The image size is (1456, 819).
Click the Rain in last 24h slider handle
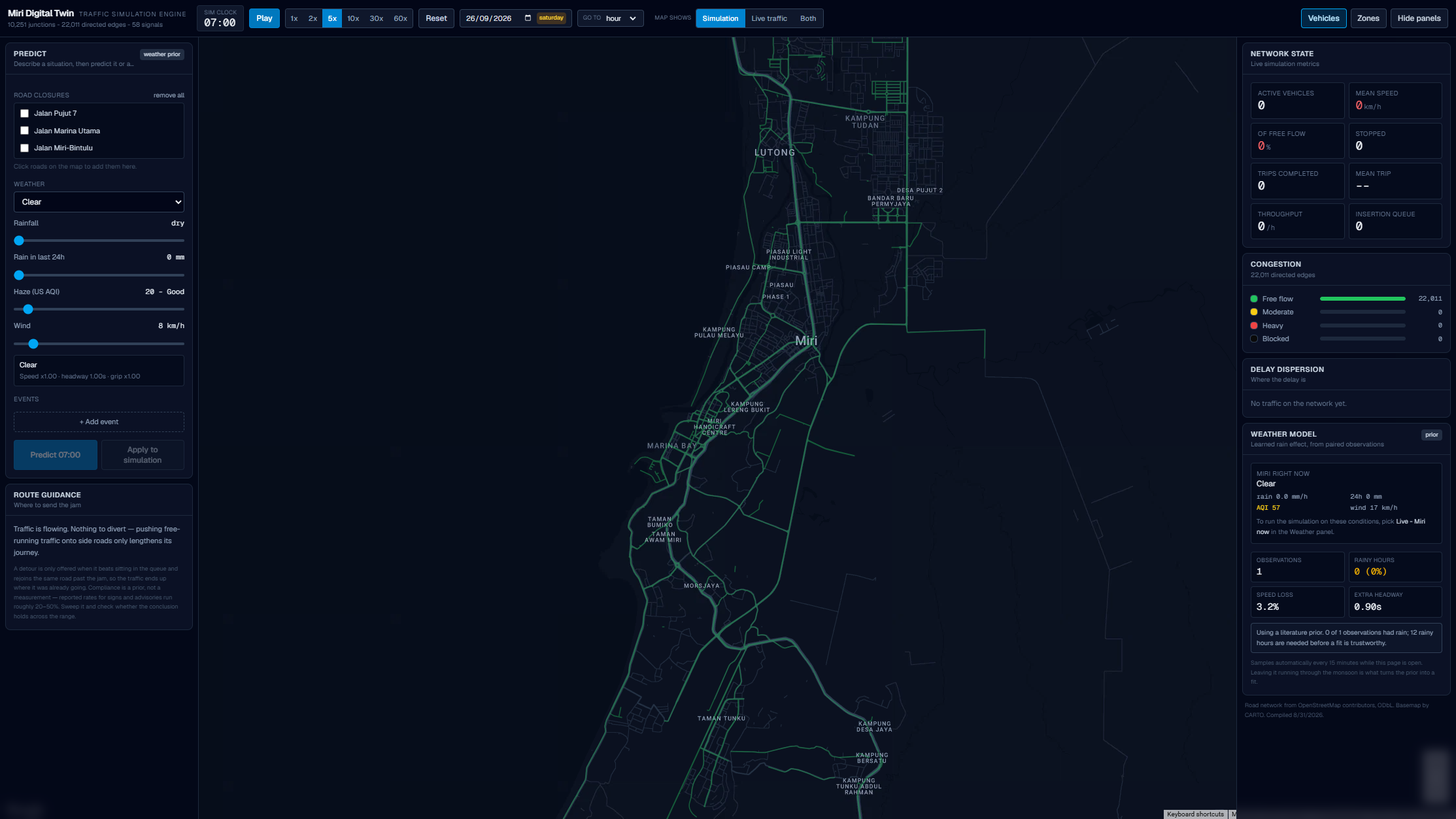pyautogui.click(x=19, y=275)
